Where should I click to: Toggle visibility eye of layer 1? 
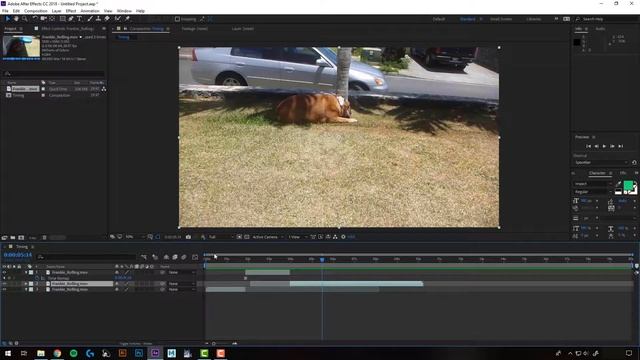click(4, 272)
